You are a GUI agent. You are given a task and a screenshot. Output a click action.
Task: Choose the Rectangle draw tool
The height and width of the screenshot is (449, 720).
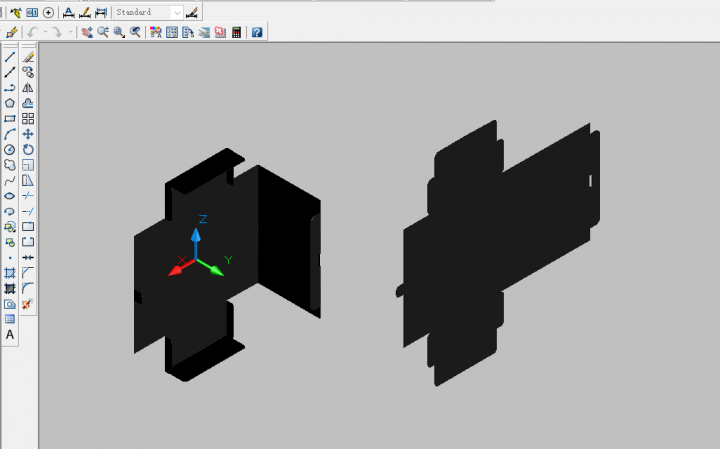[x=10, y=118]
